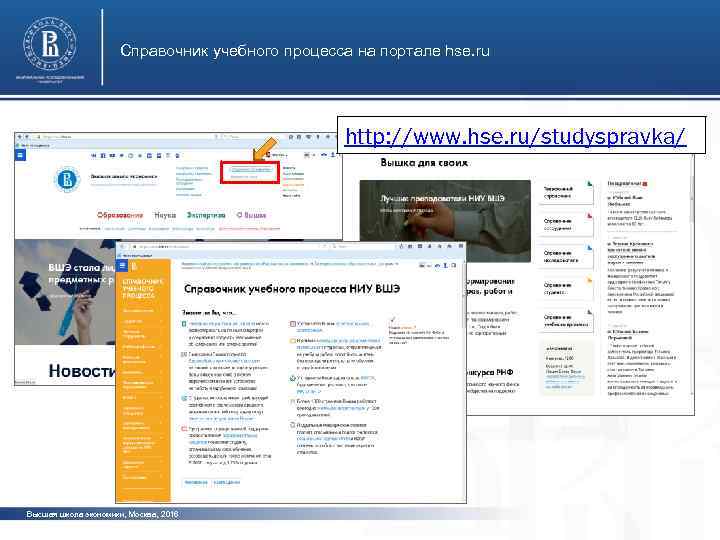Click the Вышка для своих heading
720x540 pixels.
click(424, 163)
